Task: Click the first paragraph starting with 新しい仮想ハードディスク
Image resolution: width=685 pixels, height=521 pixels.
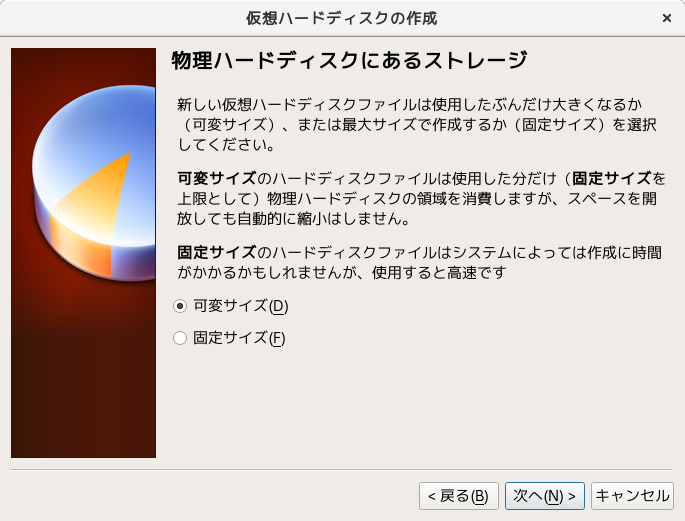Action: click(417, 124)
